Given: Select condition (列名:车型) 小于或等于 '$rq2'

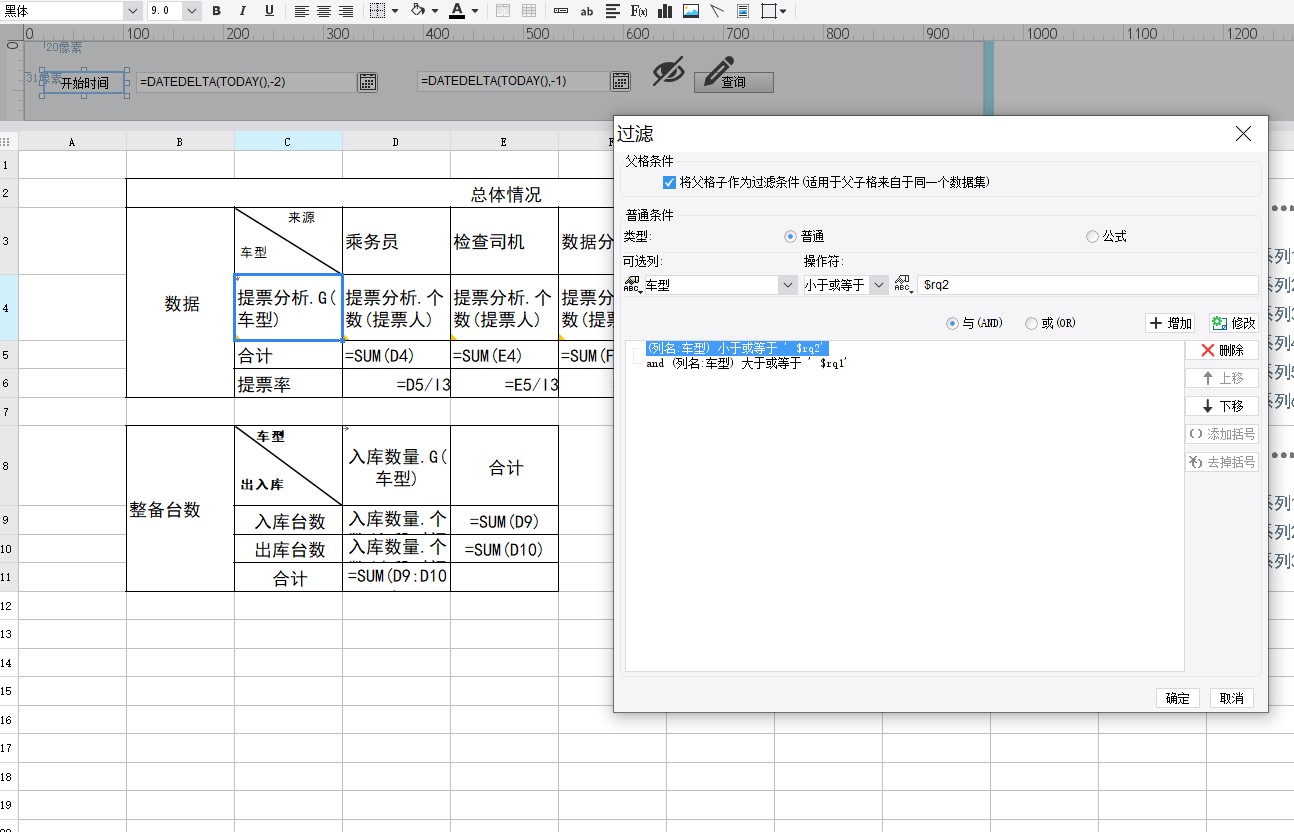Looking at the screenshot, I should [x=738, y=348].
